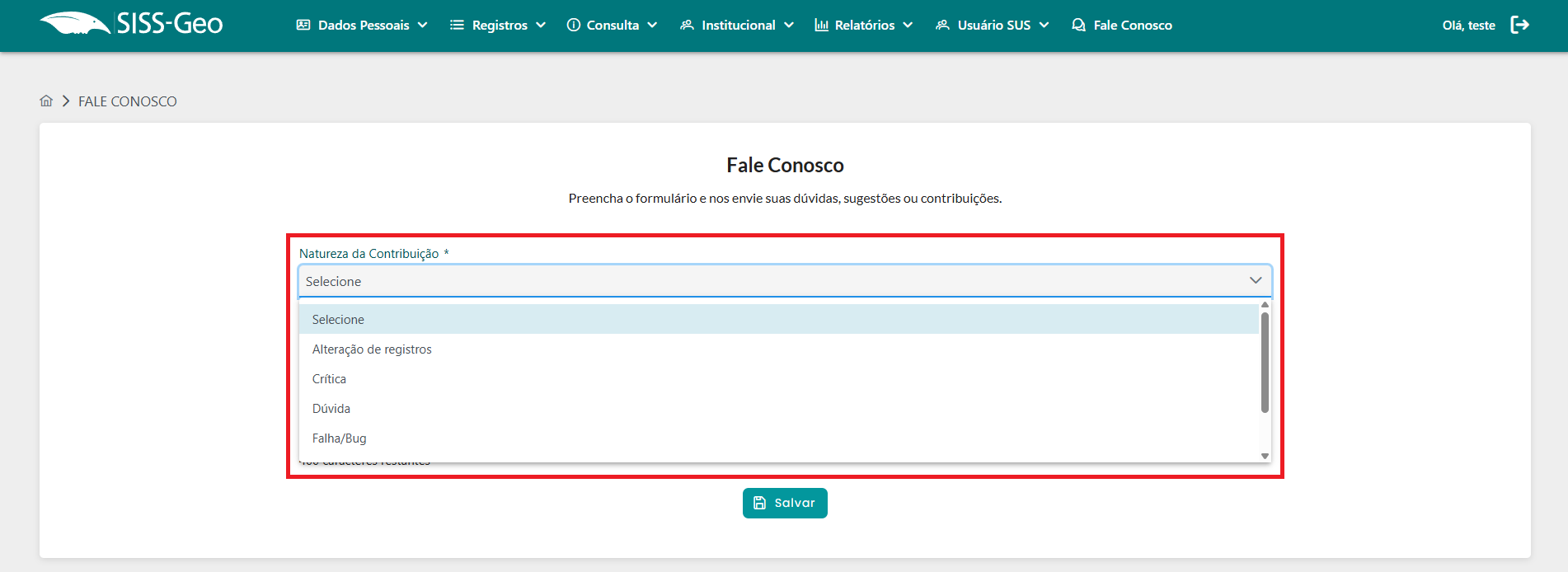Viewport: 1568px width, 572px height.
Task: Click the dropdown list scroll down arrow
Action: click(x=1265, y=456)
